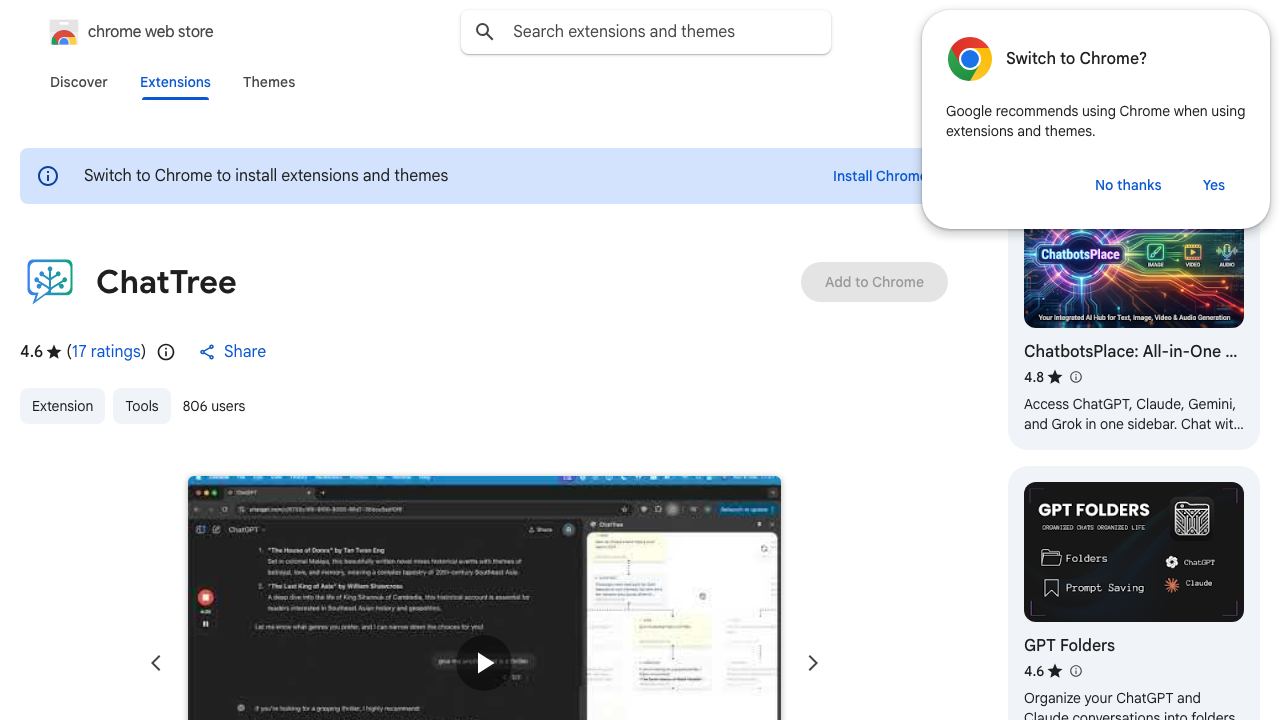Select the Extension category chip
Viewport: 1280px width, 720px height.
(x=62, y=406)
